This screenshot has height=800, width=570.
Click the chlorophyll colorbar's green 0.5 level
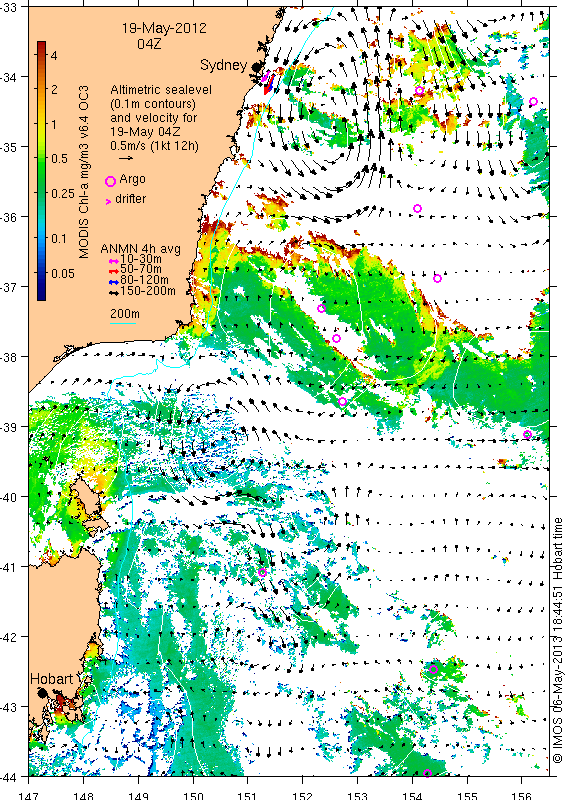pyautogui.click(x=41, y=158)
